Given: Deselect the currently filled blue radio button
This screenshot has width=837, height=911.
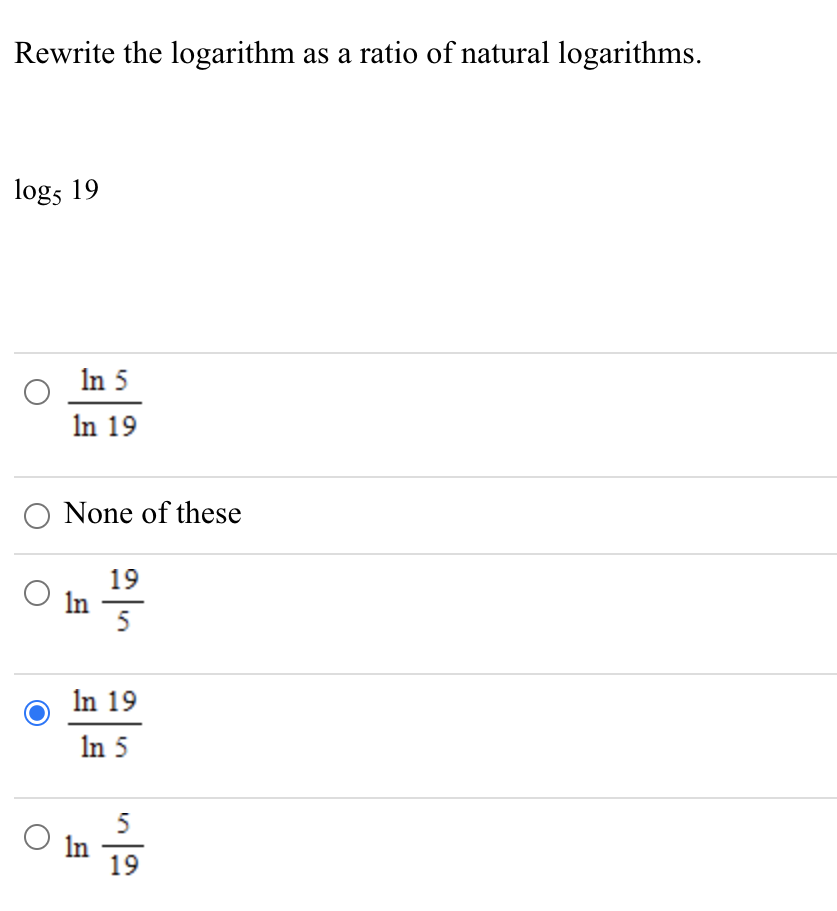Looking at the screenshot, I should coord(36,713).
